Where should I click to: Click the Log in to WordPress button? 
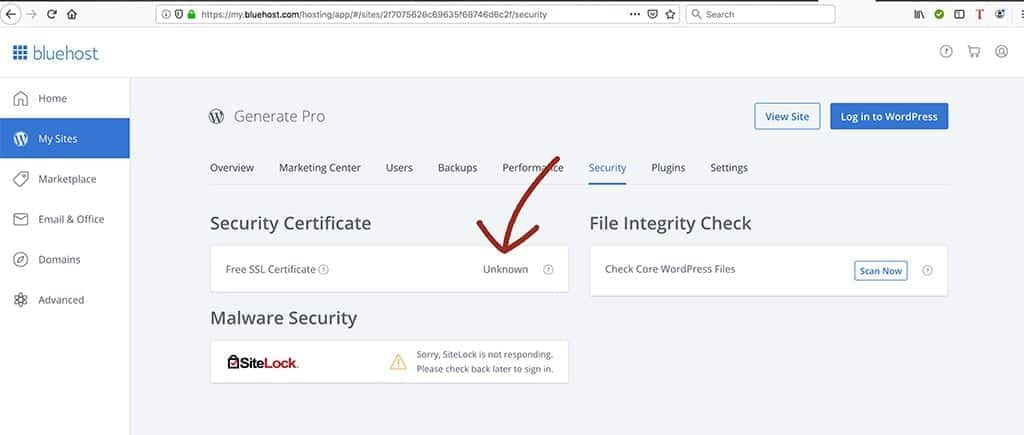pos(888,117)
